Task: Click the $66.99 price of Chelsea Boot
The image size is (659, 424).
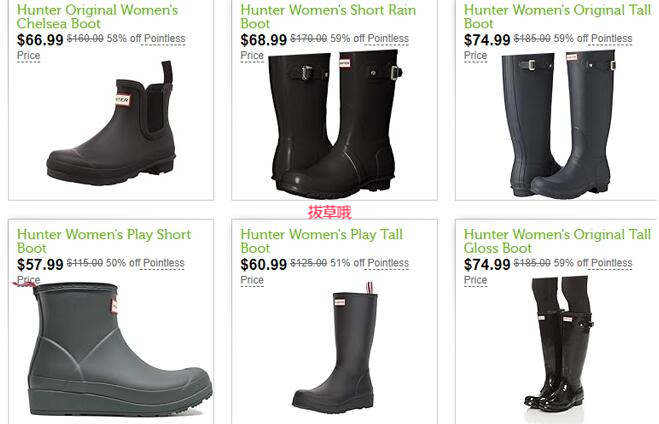Action: [x=40, y=40]
